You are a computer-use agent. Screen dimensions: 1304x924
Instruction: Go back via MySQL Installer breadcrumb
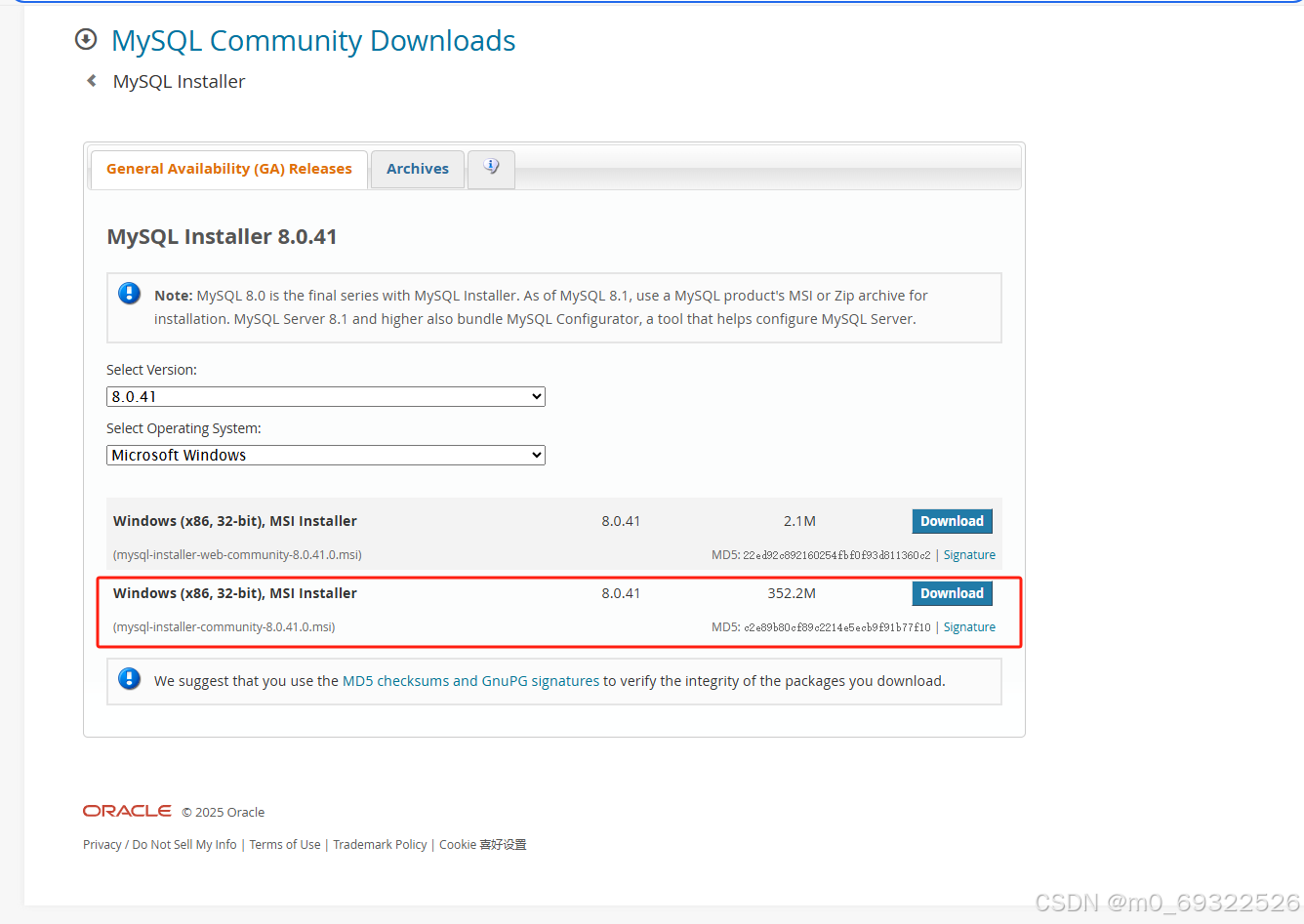(179, 82)
